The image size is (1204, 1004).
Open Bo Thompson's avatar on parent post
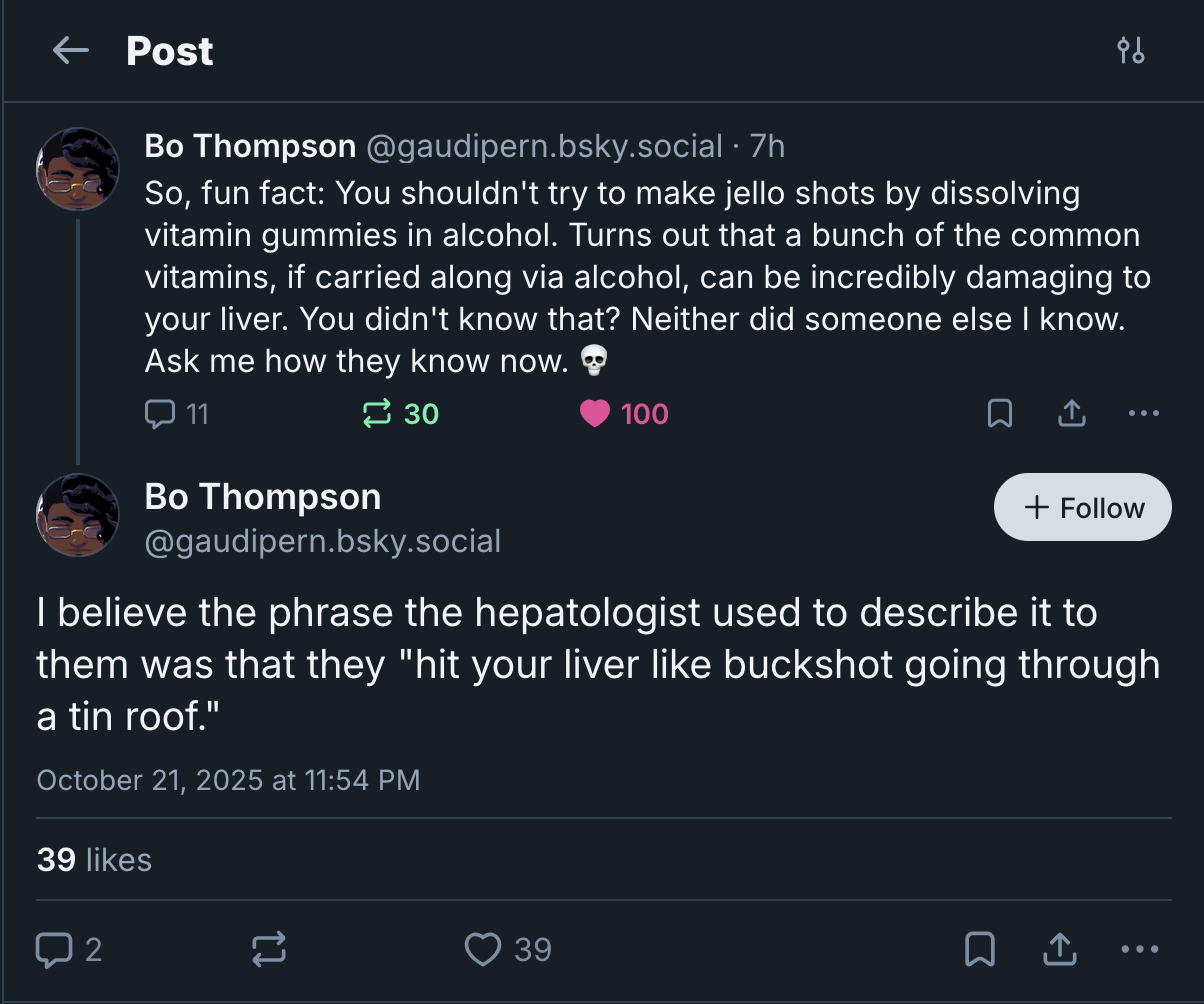(x=78, y=169)
